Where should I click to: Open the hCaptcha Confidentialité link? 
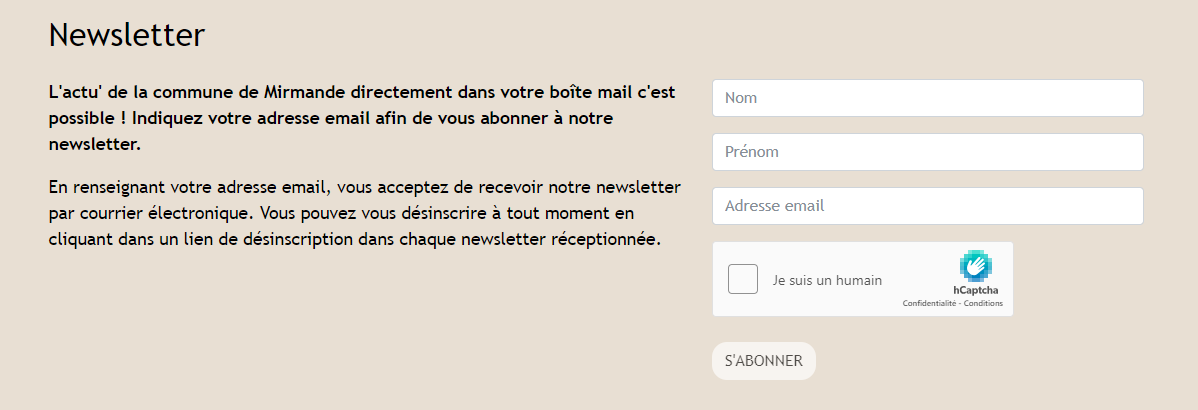coord(929,303)
